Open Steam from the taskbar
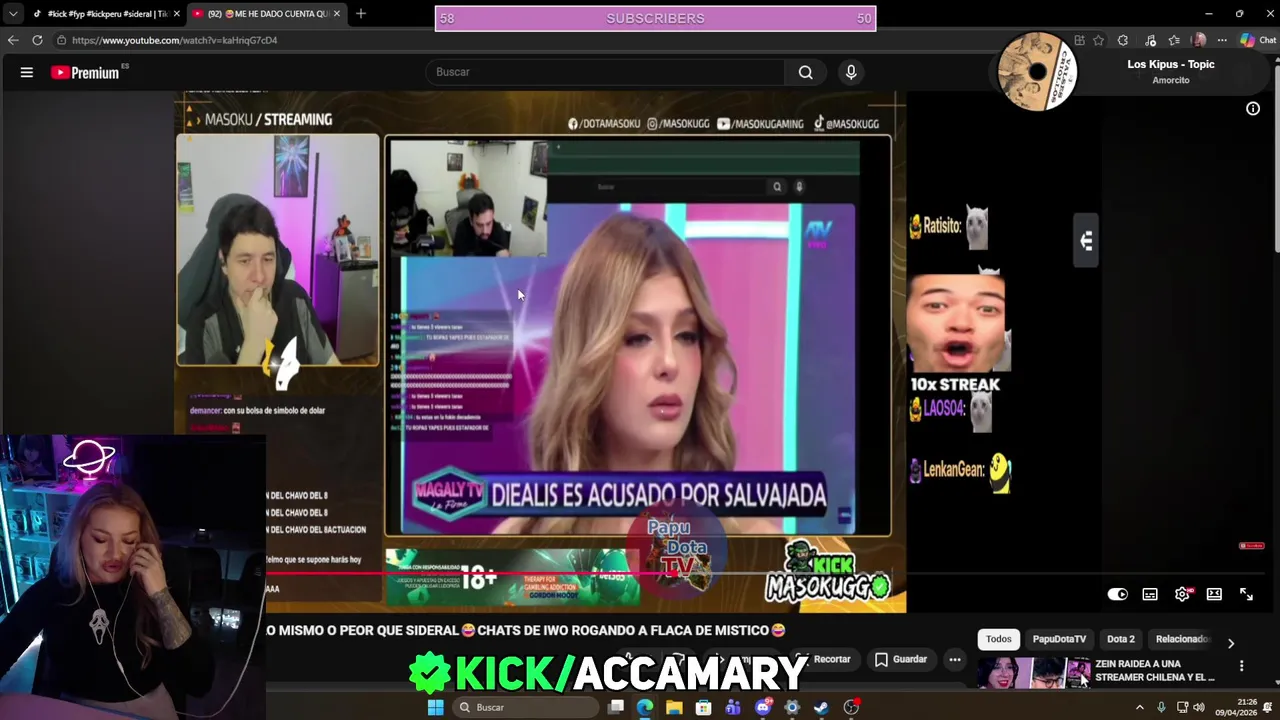This screenshot has height=720, width=1280. pyautogui.click(x=821, y=707)
